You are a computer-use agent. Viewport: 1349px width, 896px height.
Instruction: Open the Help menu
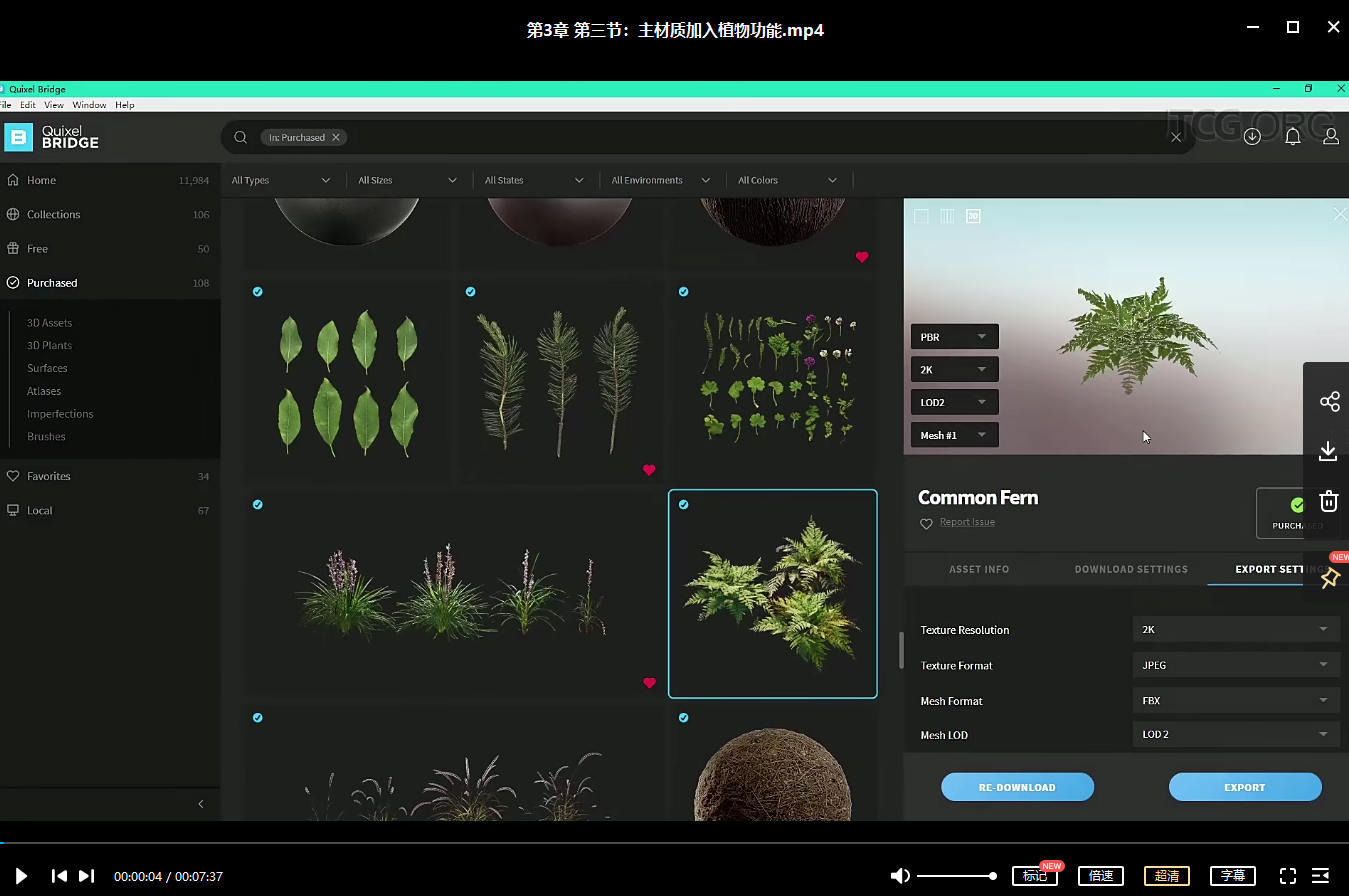pos(125,105)
